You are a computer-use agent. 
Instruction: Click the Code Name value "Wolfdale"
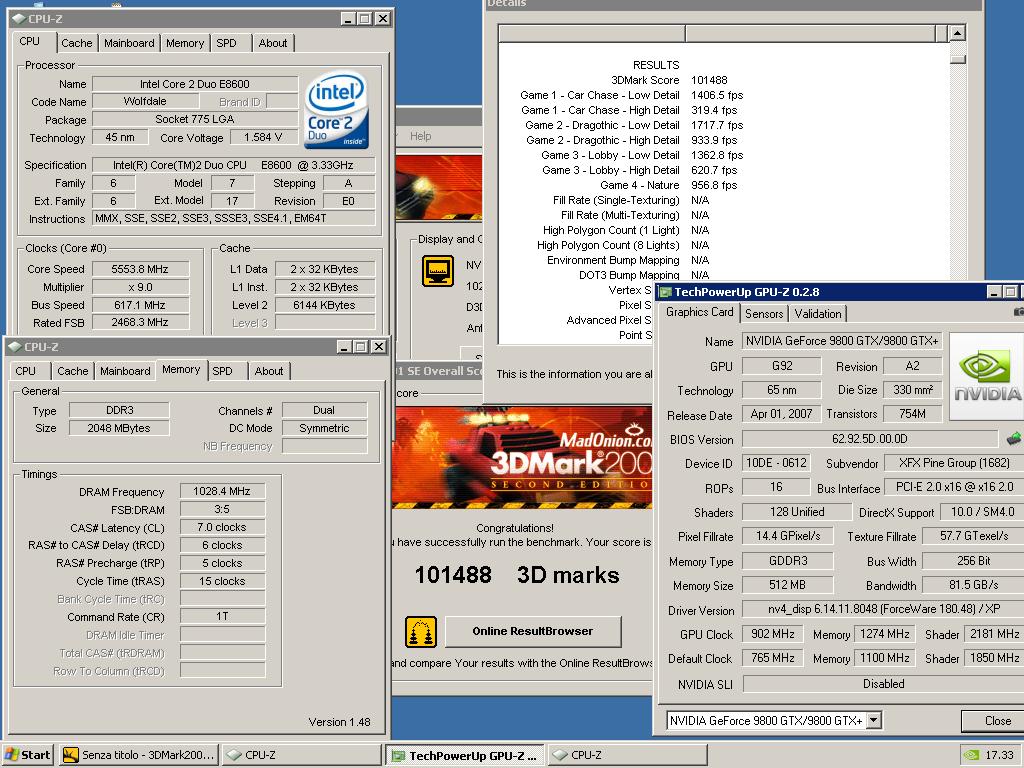[x=145, y=101]
